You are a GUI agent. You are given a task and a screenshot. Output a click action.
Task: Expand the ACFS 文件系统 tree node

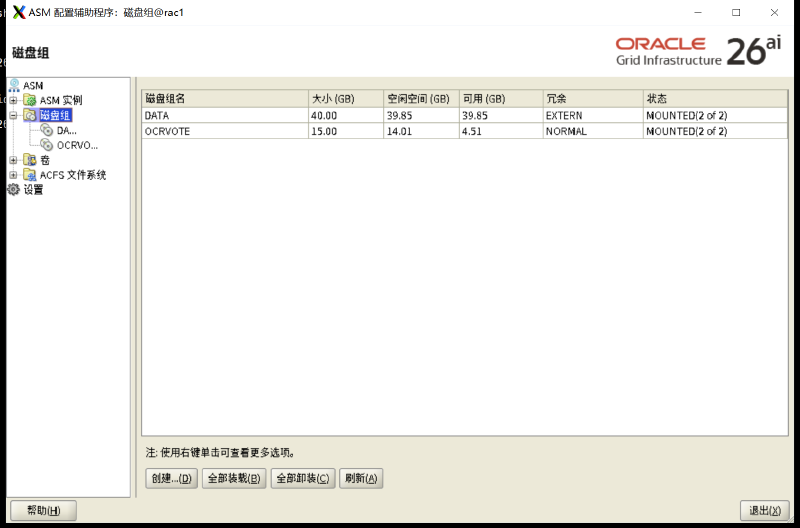pyautogui.click(x=14, y=174)
